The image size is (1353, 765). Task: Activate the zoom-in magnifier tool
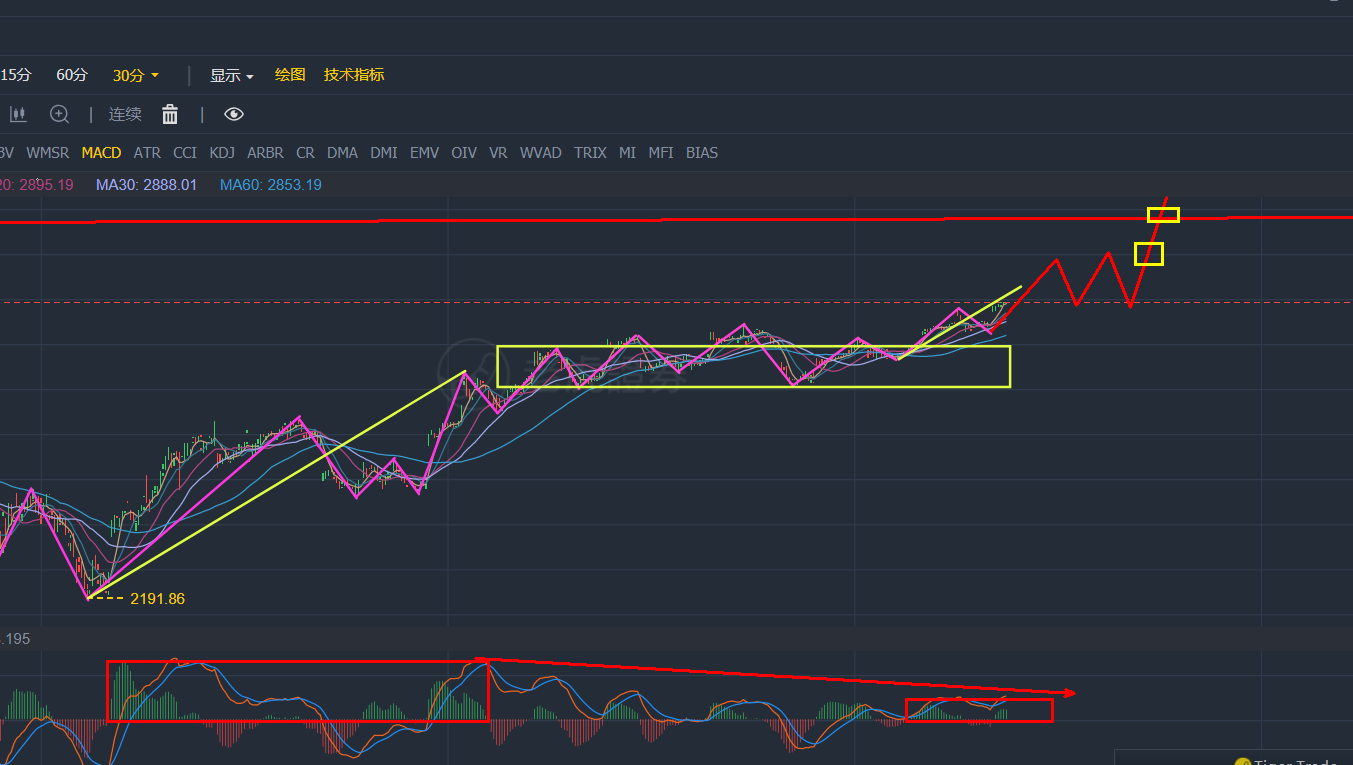pos(60,114)
